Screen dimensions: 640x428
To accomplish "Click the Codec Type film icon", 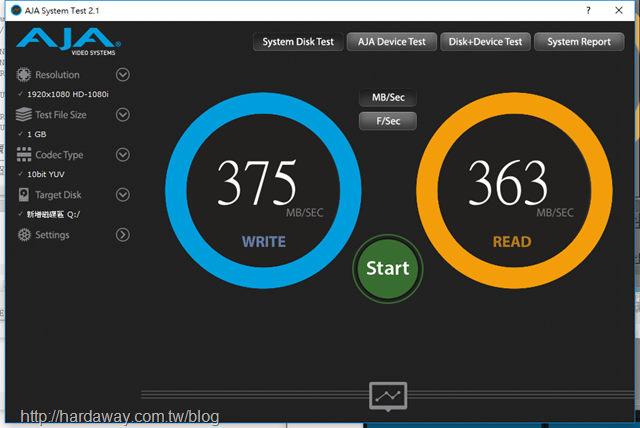I will (x=24, y=155).
